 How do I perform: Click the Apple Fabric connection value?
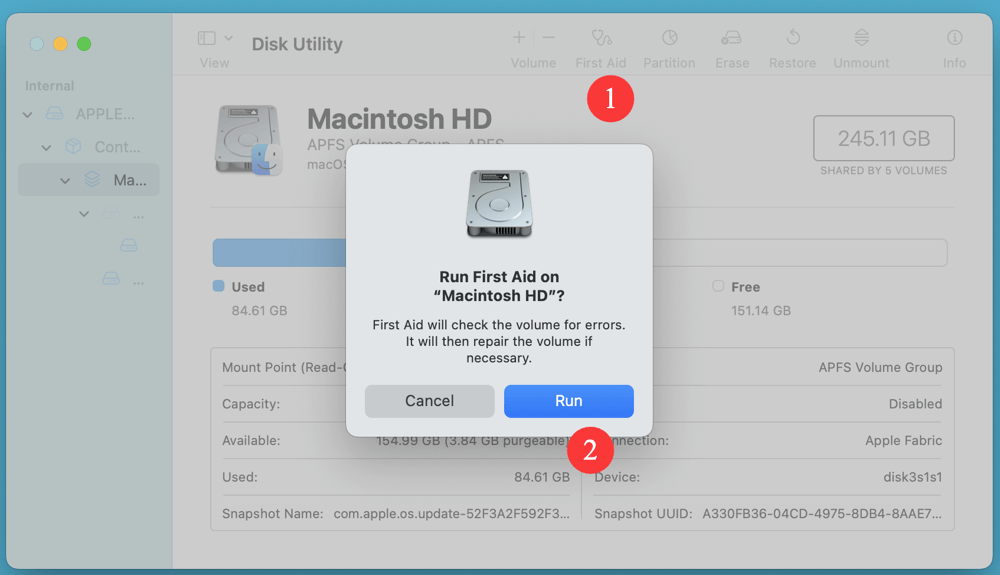[903, 440]
